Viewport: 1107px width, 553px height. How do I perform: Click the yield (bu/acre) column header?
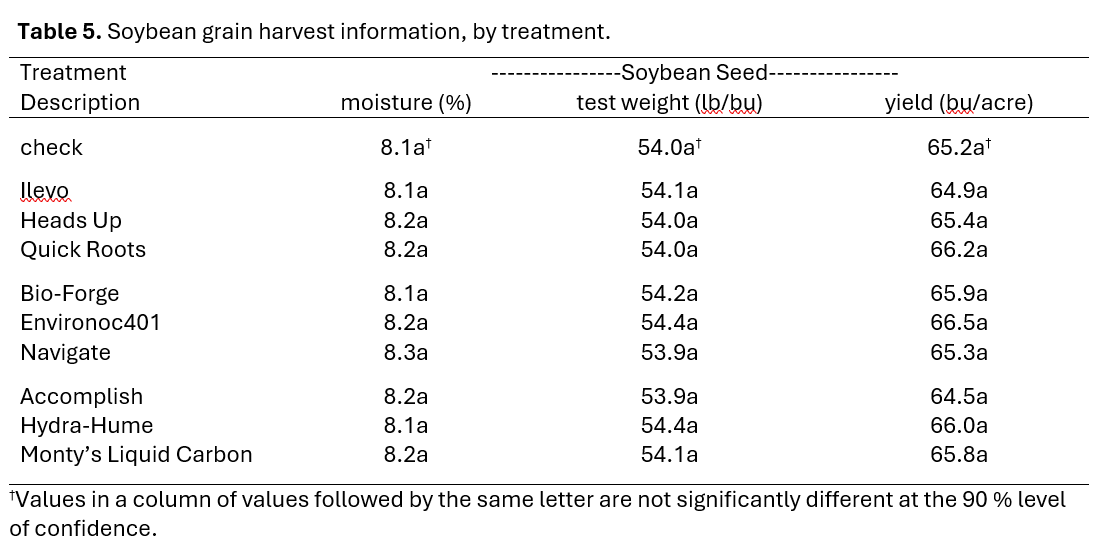pos(958,102)
